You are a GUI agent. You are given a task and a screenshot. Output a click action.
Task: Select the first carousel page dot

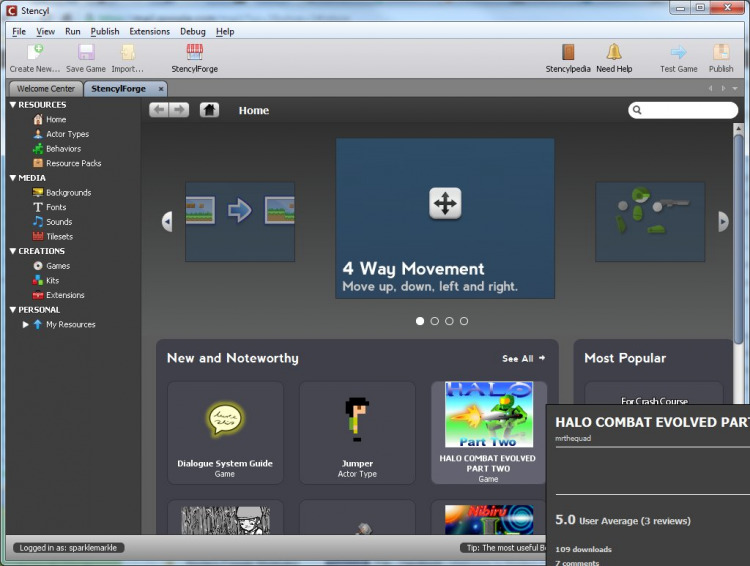coord(420,321)
